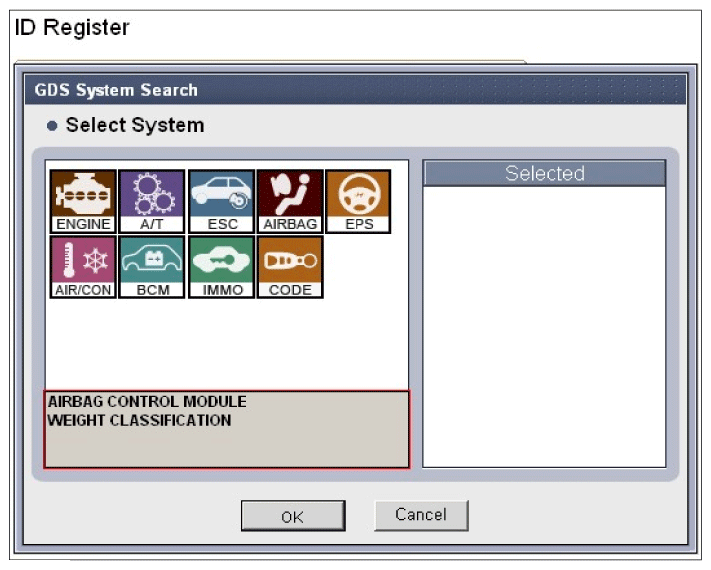The image size is (711, 570).
Task: Click the Select System heading text
Action: (135, 125)
